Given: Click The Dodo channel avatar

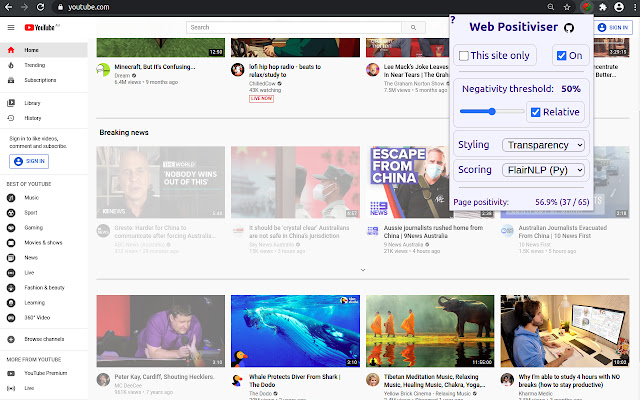Looking at the screenshot, I should click(x=238, y=380).
